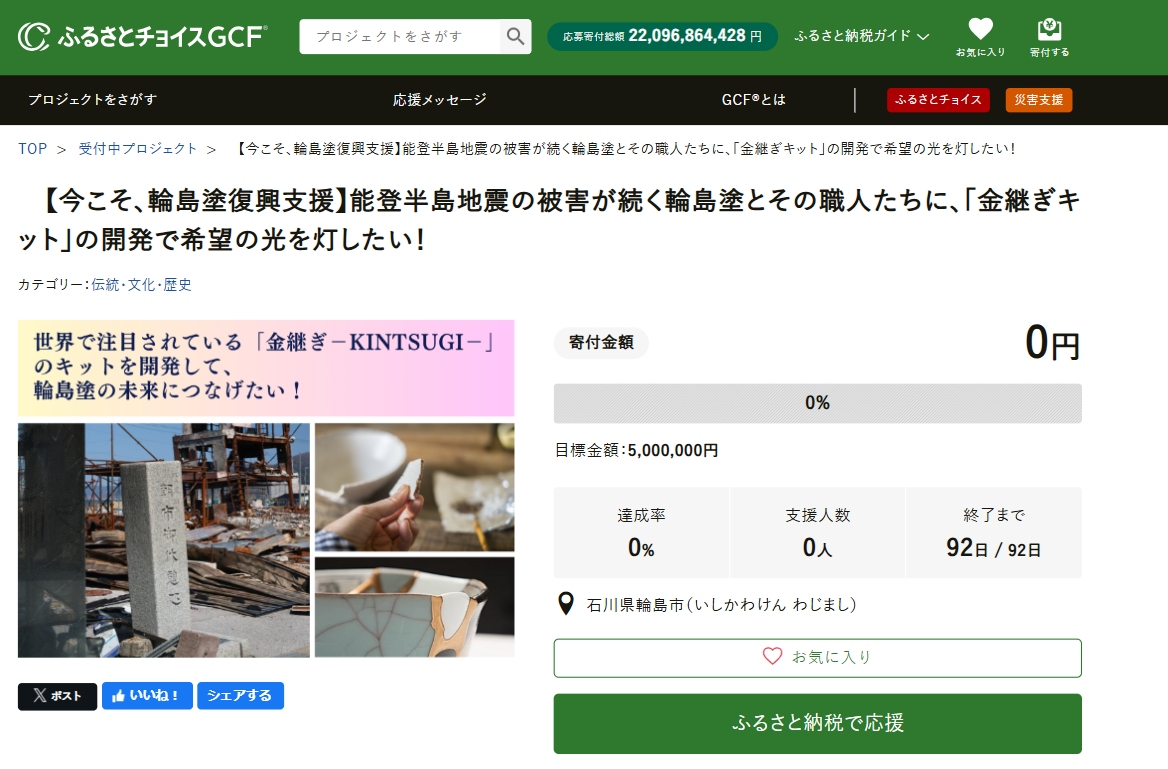Click the magnifying glass search icon
Image resolution: width=1168 pixels, height=769 pixels.
[515, 37]
